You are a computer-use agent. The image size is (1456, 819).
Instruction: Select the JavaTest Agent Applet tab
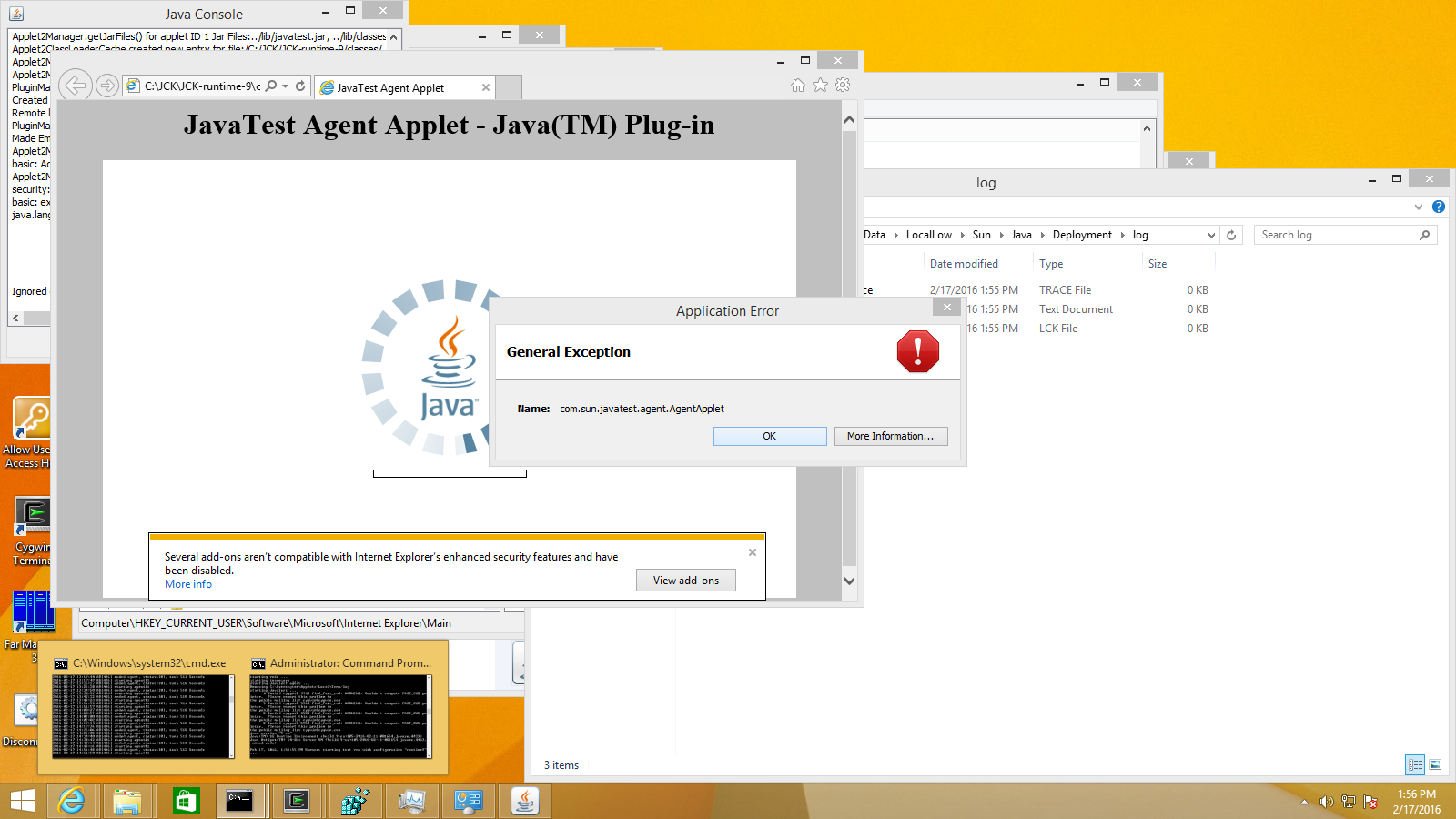[397, 88]
